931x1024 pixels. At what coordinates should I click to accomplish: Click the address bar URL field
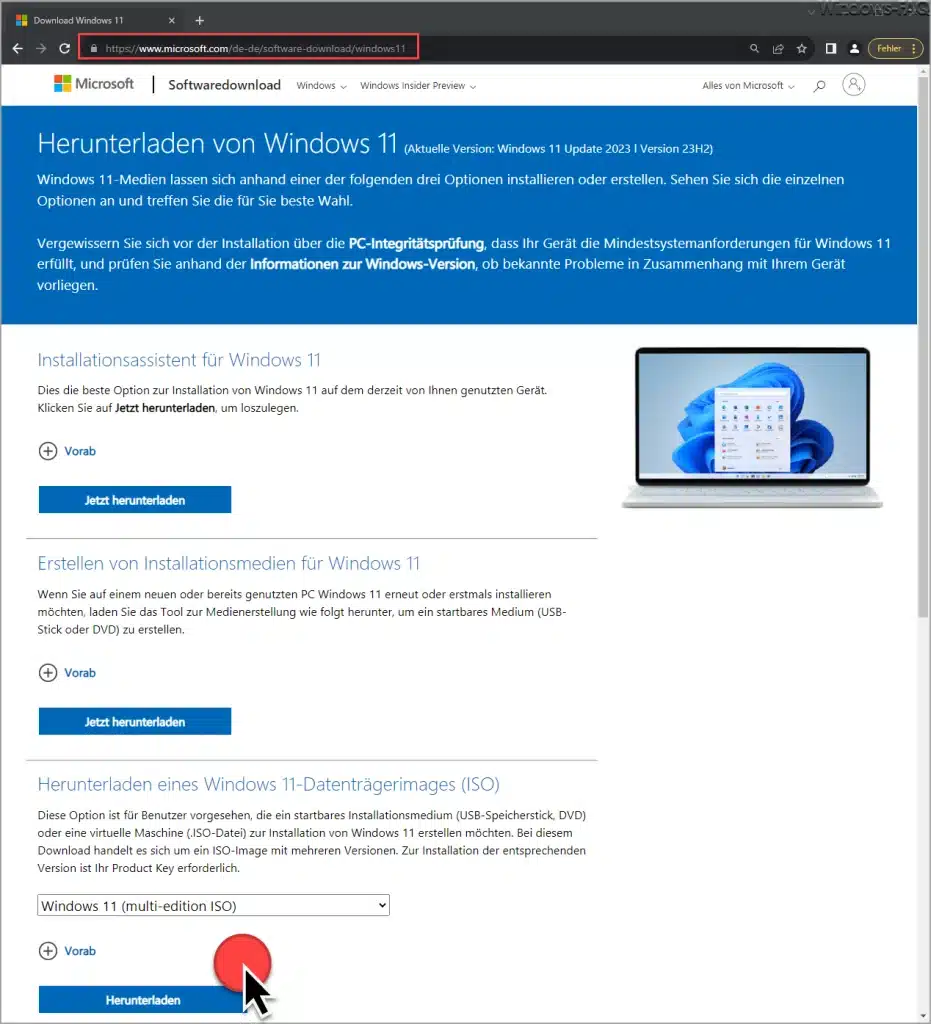255,48
